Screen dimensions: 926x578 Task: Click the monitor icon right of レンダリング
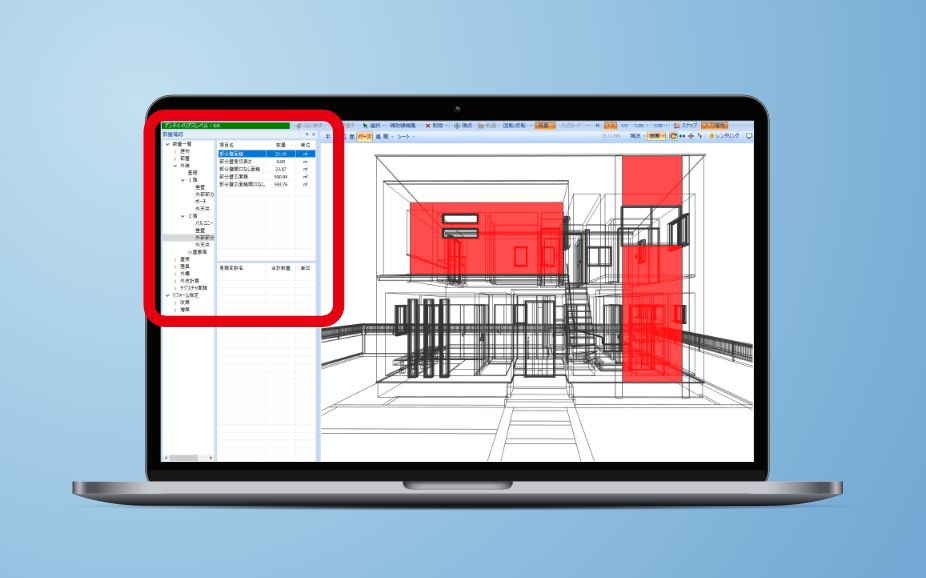point(748,135)
